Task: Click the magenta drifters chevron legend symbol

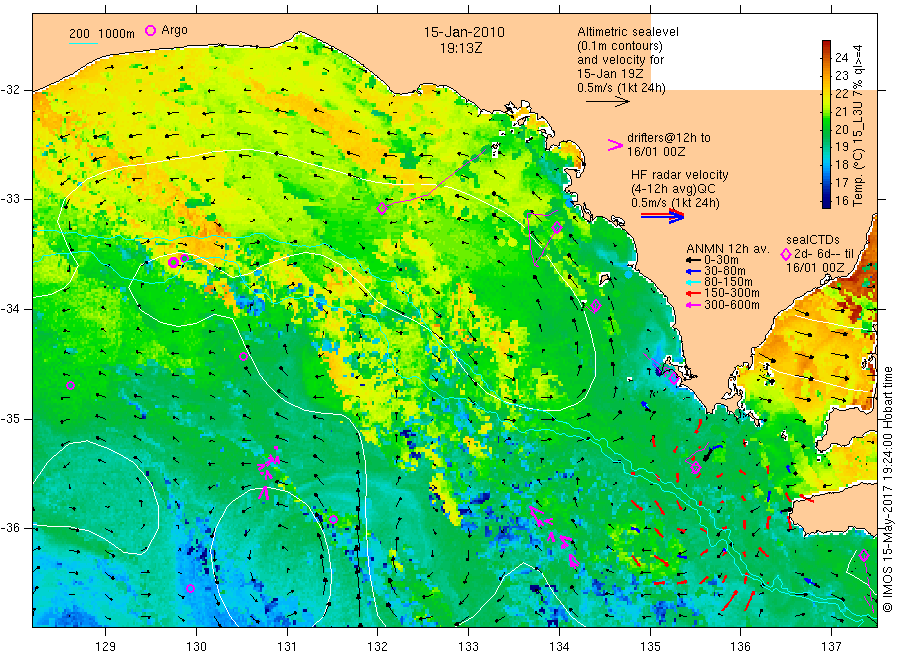Action: 615,145
